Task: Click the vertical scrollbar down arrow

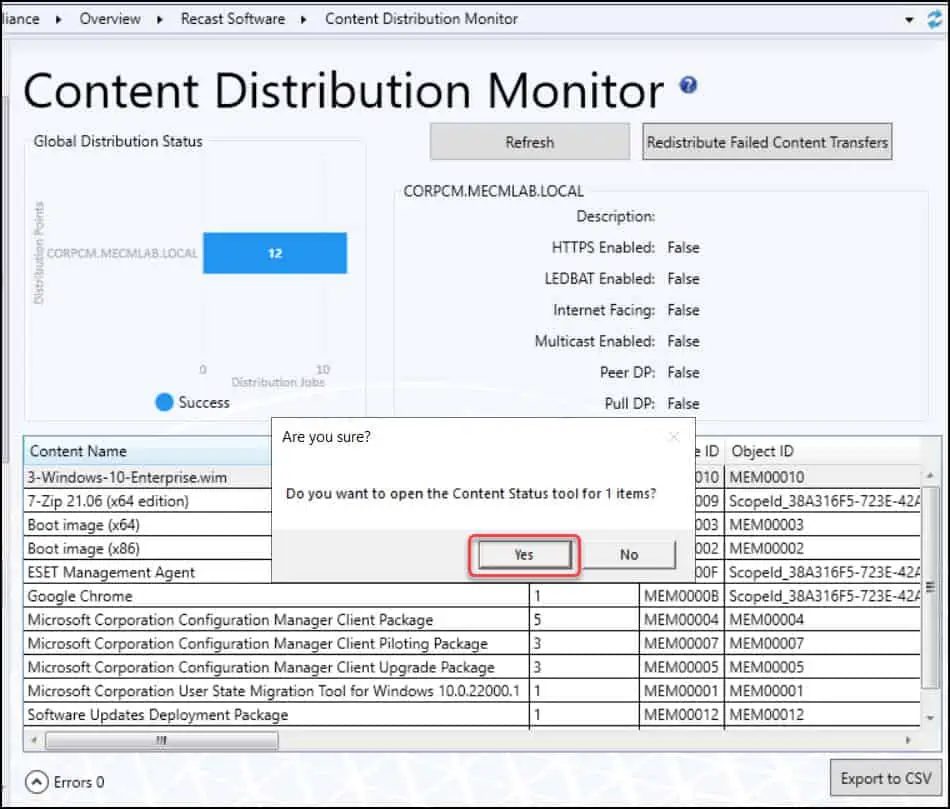Action: pos(931,717)
